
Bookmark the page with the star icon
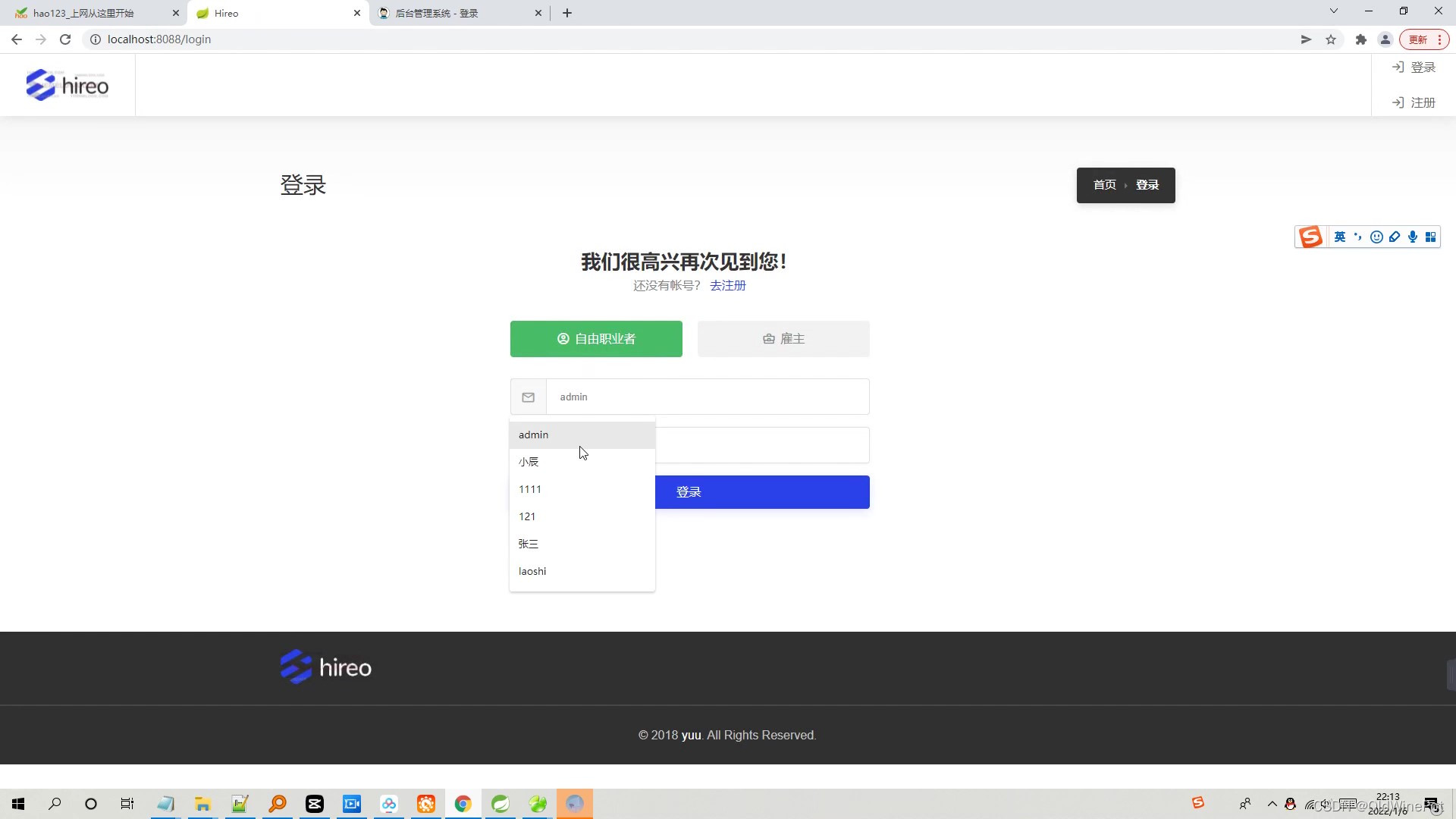[x=1332, y=39]
